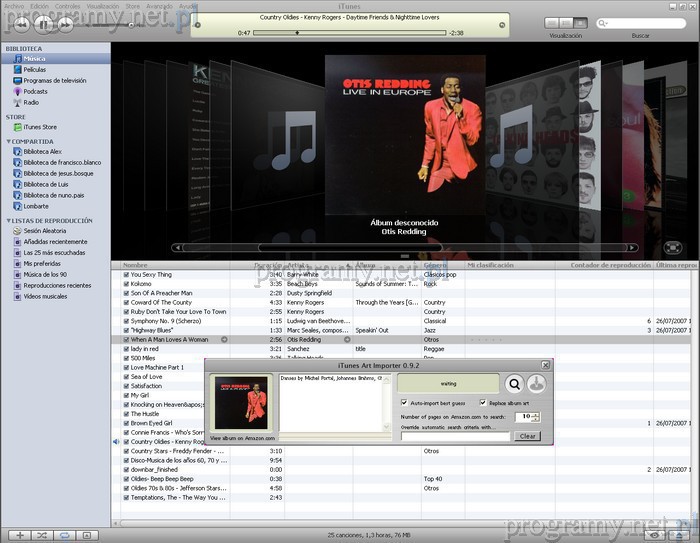Toggle full screen Cover Flow icon
Image resolution: width=700 pixels, height=543 pixels.
pyautogui.click(x=673, y=247)
